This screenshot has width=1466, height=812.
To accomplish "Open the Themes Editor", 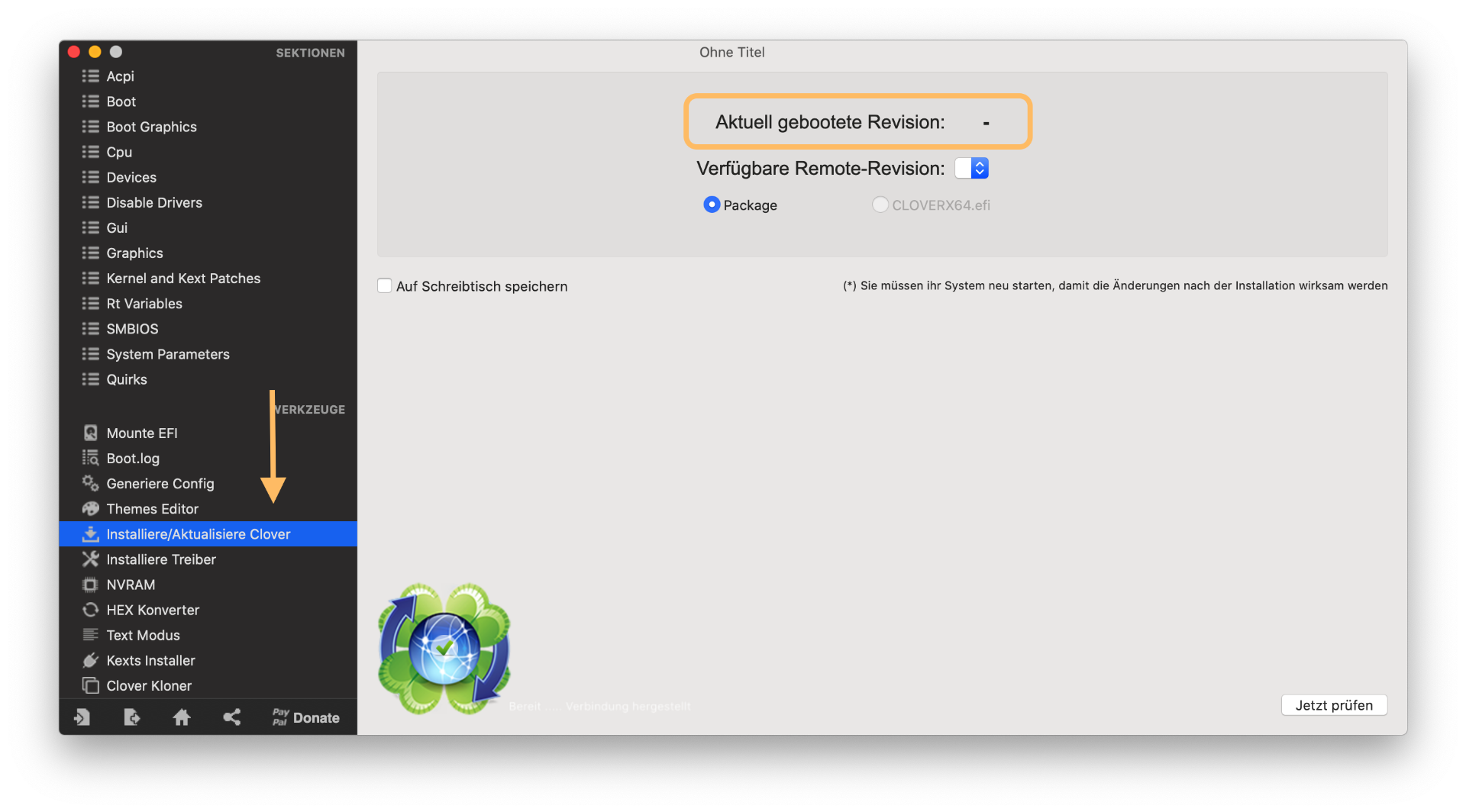I will click(x=208, y=508).
